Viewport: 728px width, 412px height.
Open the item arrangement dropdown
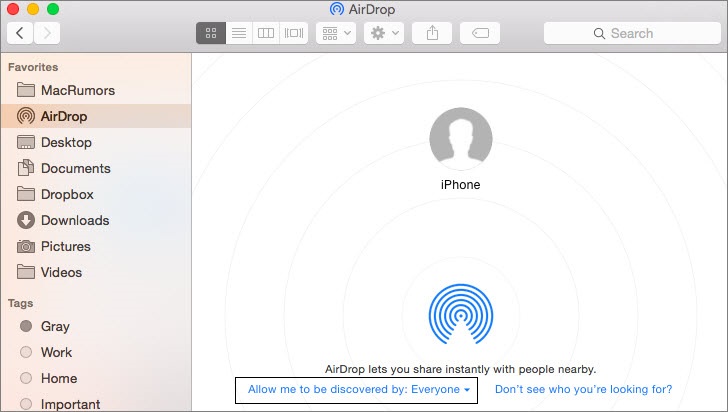336,33
